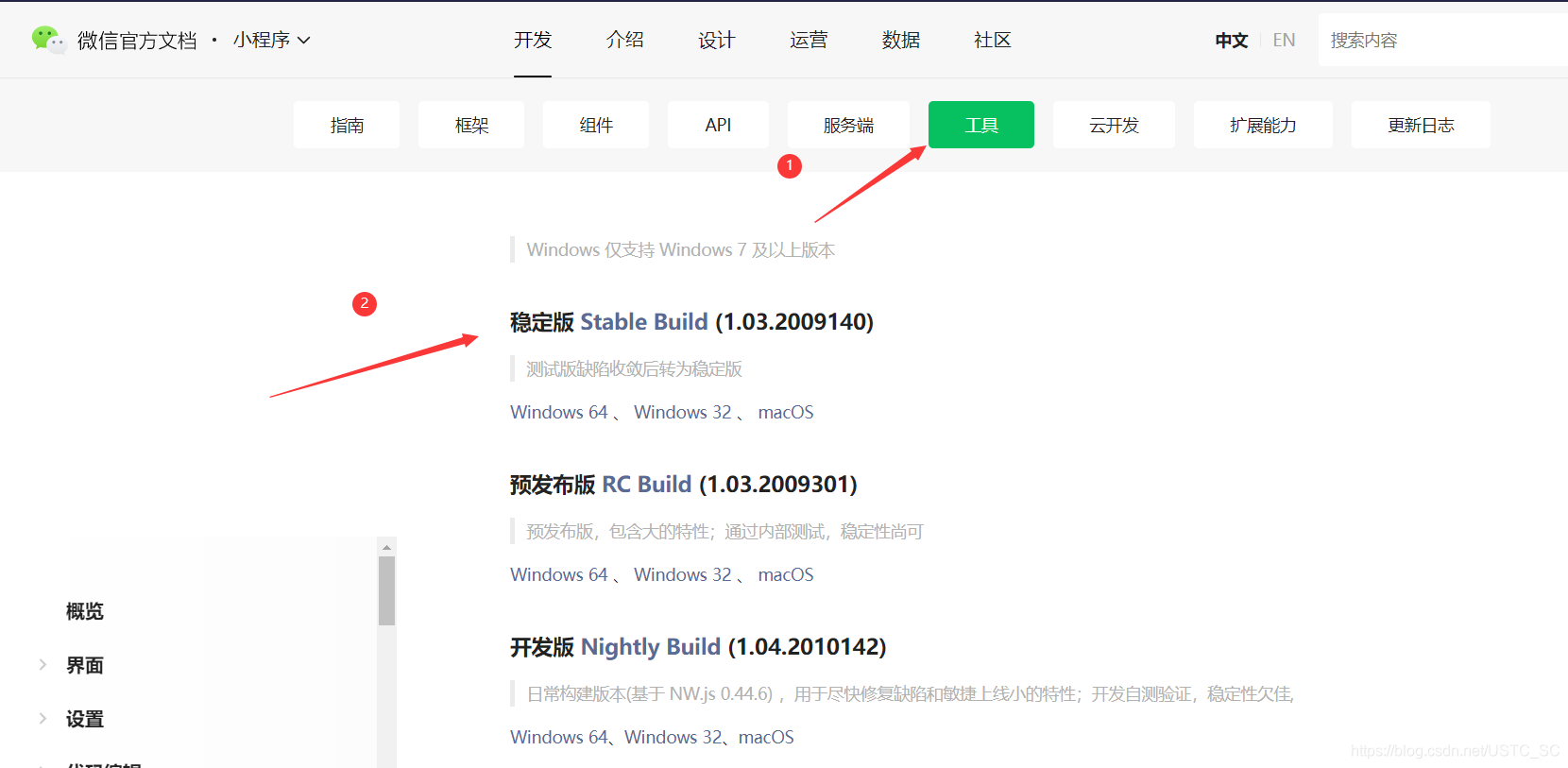Screen dimensions: 1568x768
Task: Click the 测试版缺陷收敛后转为稳定版 note
Action: pyautogui.click(x=634, y=369)
